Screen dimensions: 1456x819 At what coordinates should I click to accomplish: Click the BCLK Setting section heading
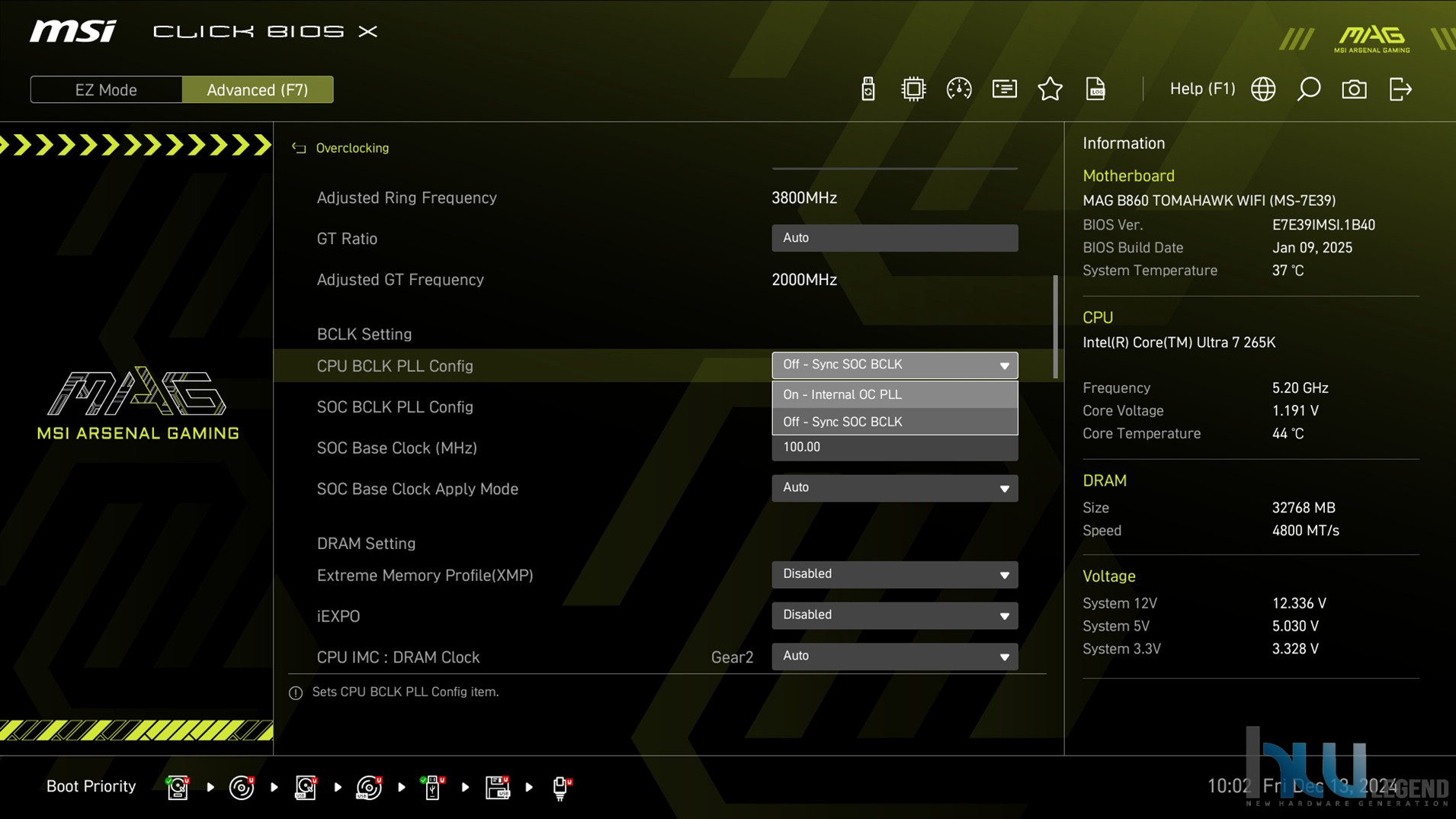click(364, 334)
